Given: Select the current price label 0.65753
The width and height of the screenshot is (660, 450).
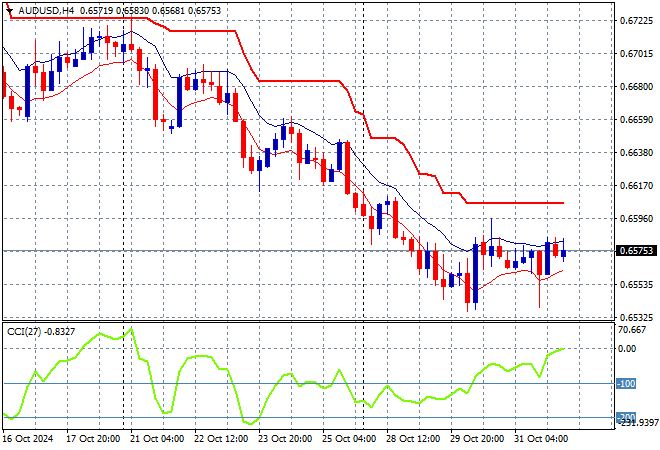Looking at the screenshot, I should [636, 251].
